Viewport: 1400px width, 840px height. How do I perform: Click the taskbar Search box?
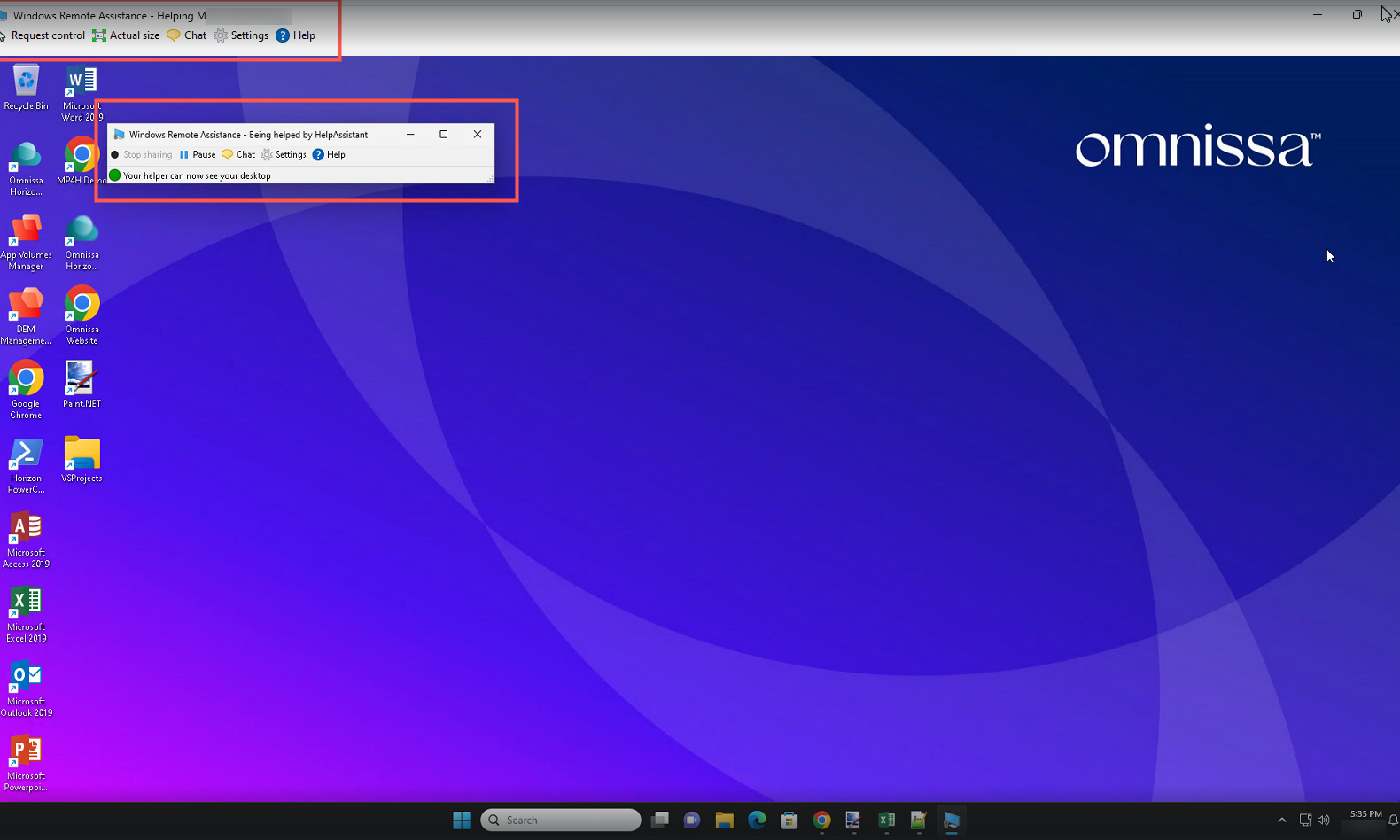click(x=561, y=820)
